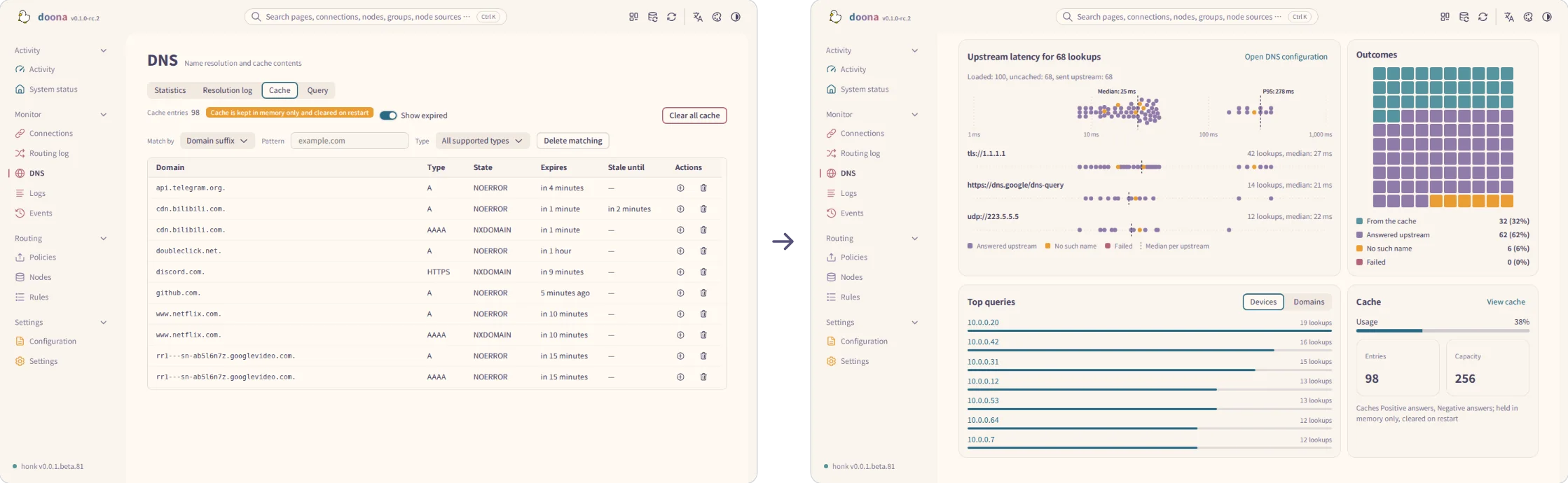The height and width of the screenshot is (483, 1568).
Task: Collapse the Settings section in right screenshot sidebar
Action: click(915, 323)
